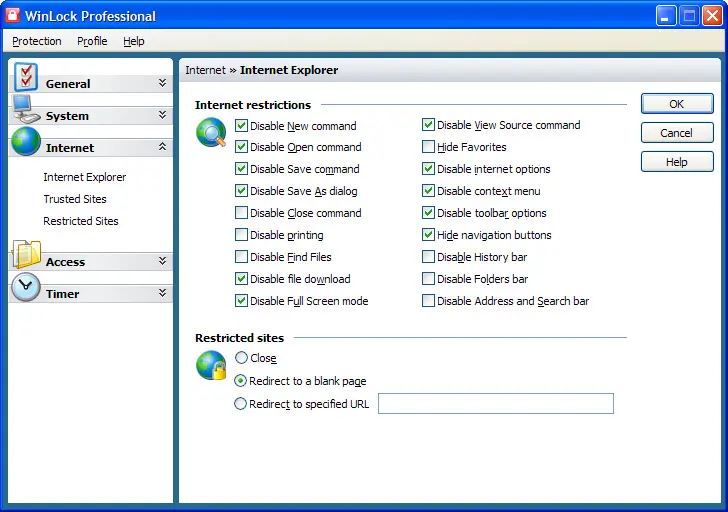Select Redirect to specified URL
The width and height of the screenshot is (728, 512).
[240, 403]
